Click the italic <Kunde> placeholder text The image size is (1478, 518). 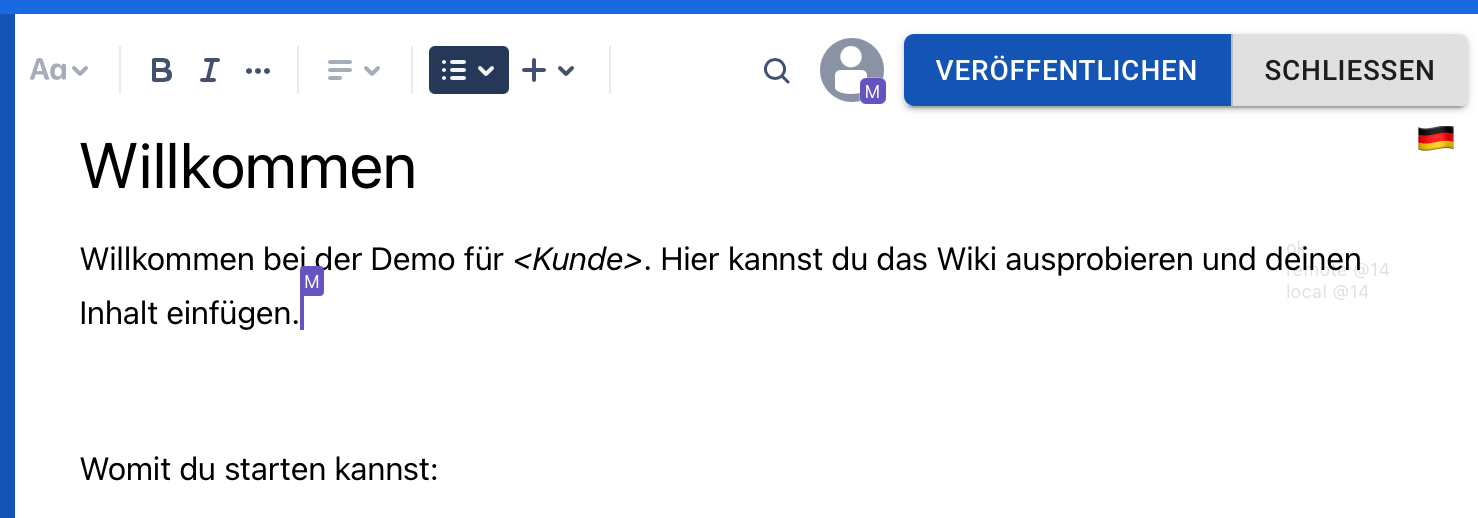pyautogui.click(x=577, y=260)
